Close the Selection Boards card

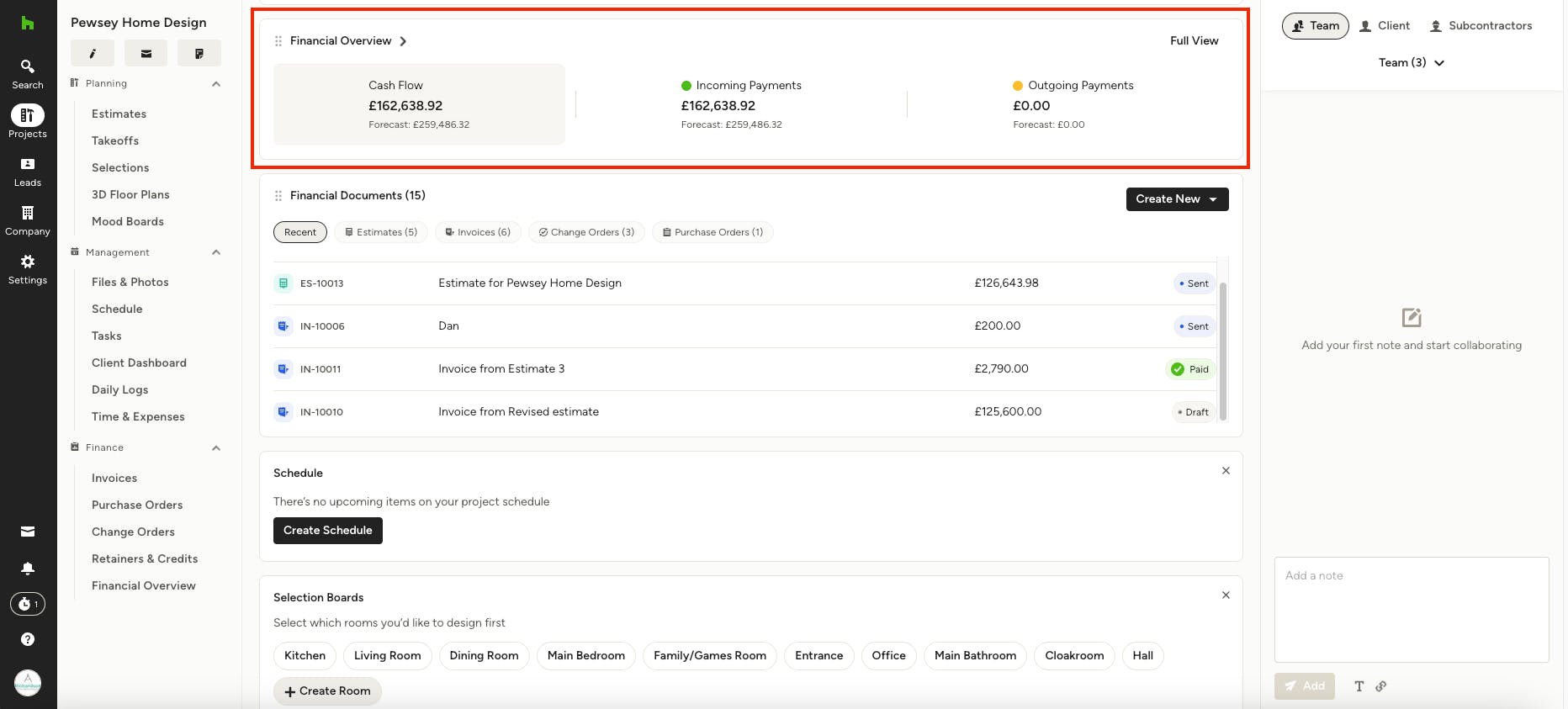[1226, 595]
